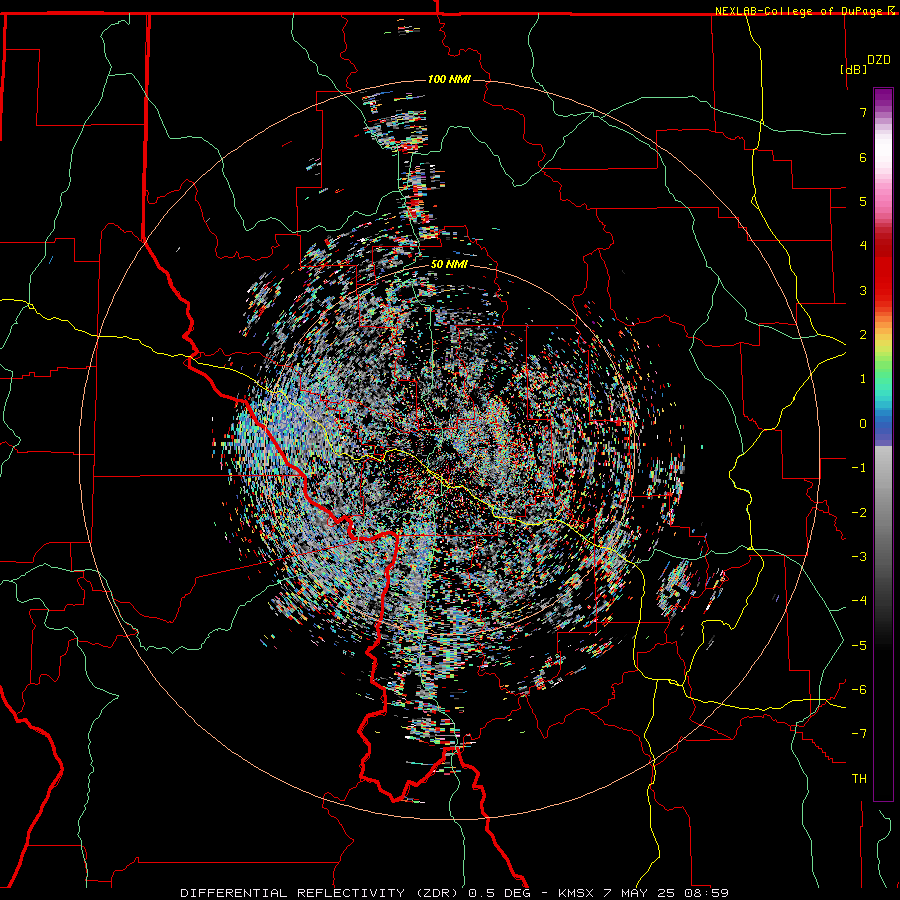Viewport: 900px width, 900px height.
Task: Click the 4 value on the color scale
Action: pyautogui.click(x=863, y=246)
